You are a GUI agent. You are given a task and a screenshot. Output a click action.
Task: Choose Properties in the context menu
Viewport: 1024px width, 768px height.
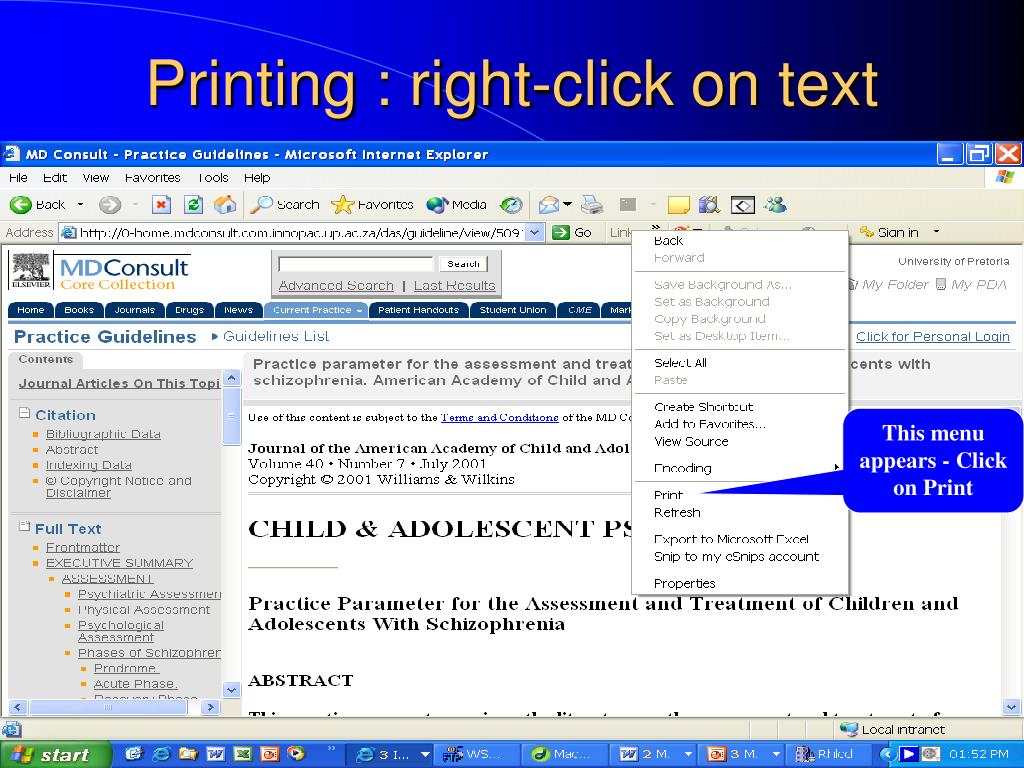coord(684,583)
